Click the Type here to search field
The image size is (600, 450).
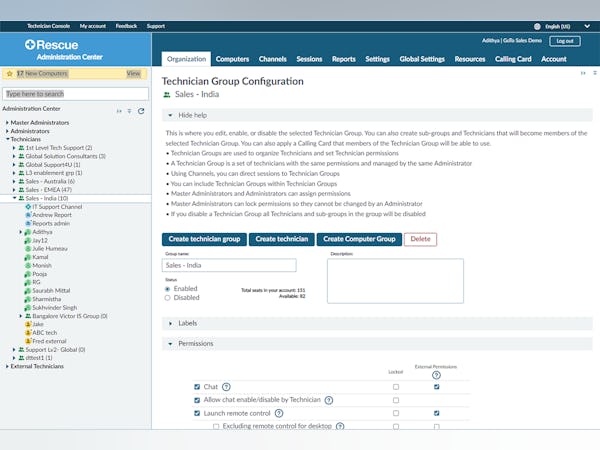75,94
